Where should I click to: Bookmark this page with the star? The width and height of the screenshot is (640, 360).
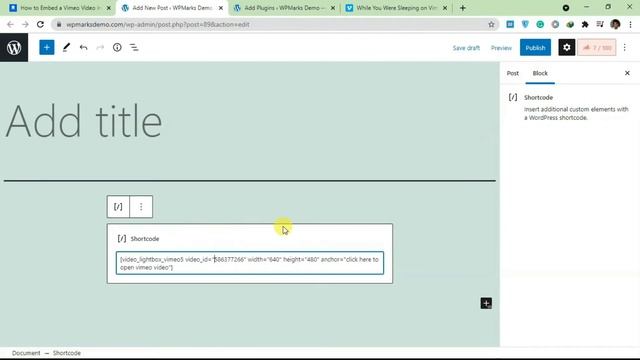(491, 24)
